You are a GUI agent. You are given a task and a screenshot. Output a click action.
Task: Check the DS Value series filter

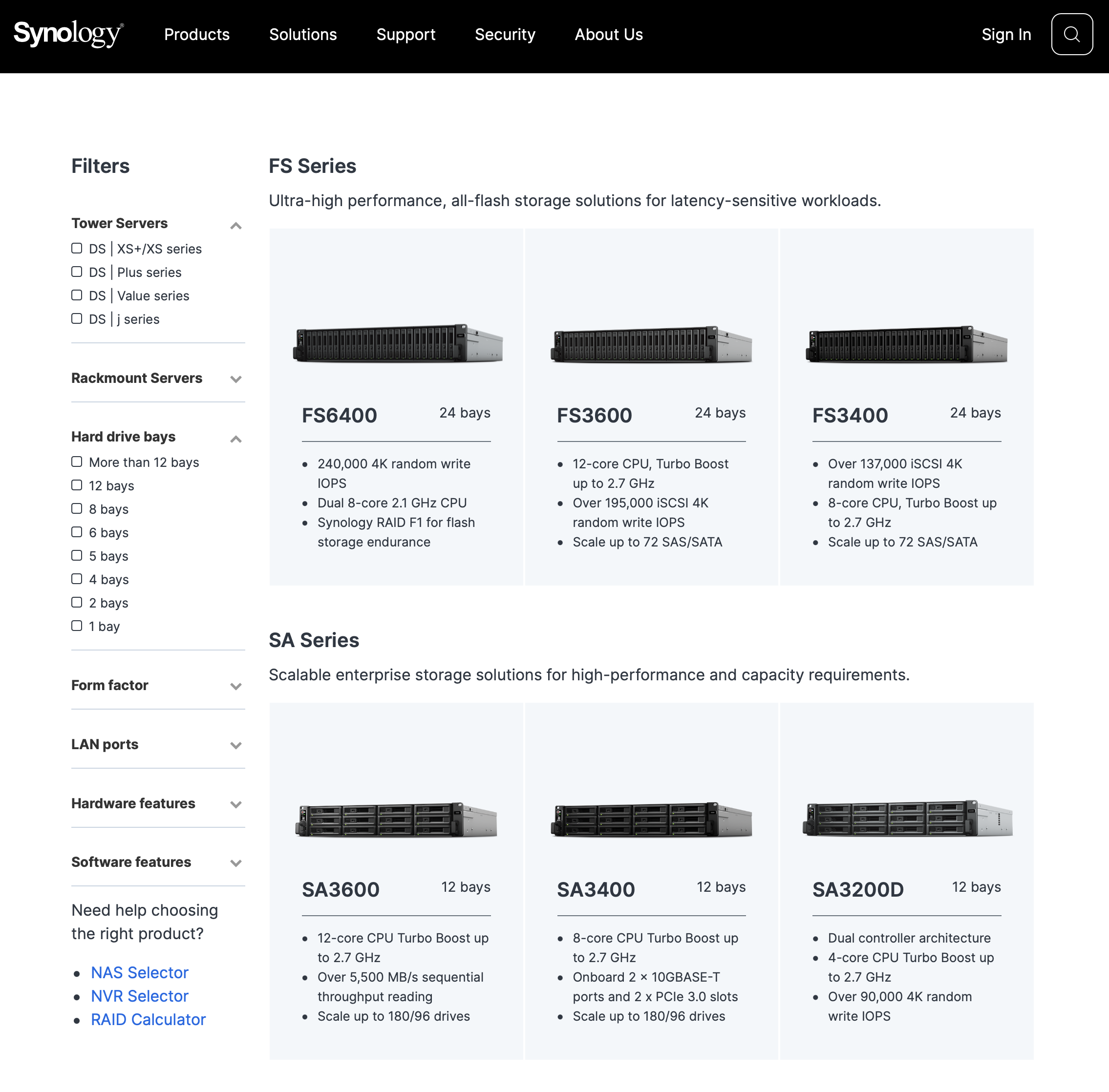(x=77, y=295)
